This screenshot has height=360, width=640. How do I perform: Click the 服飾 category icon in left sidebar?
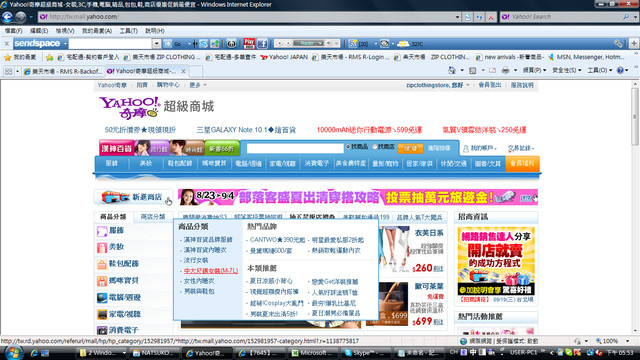pyautogui.click(x=102, y=231)
